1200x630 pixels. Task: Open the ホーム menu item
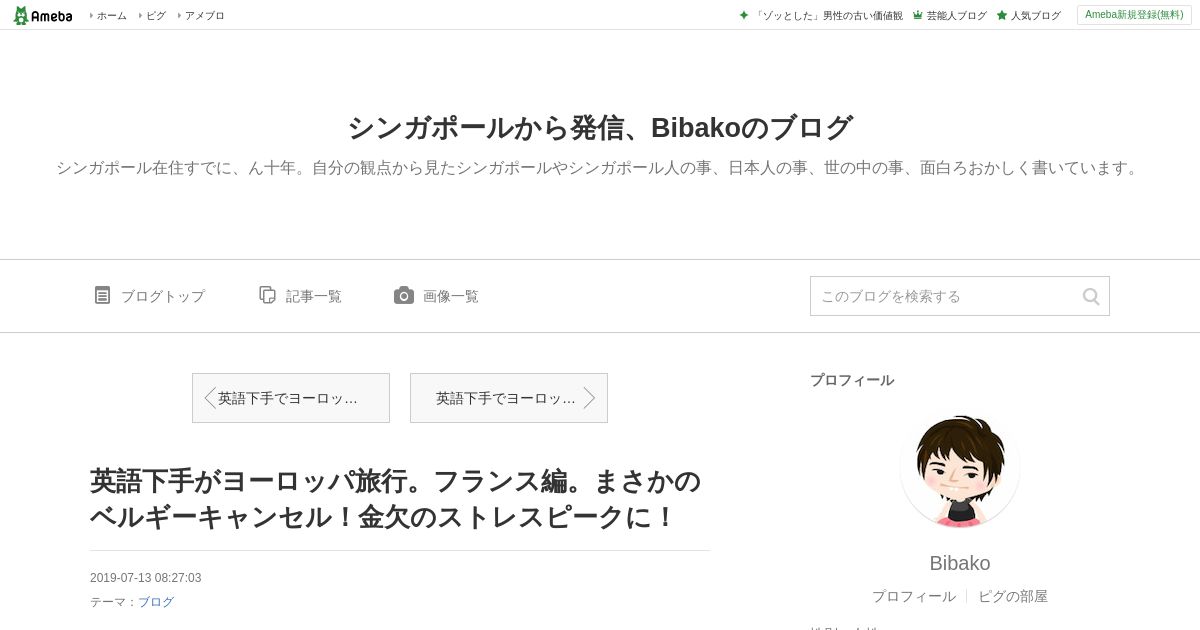pyautogui.click(x=111, y=15)
